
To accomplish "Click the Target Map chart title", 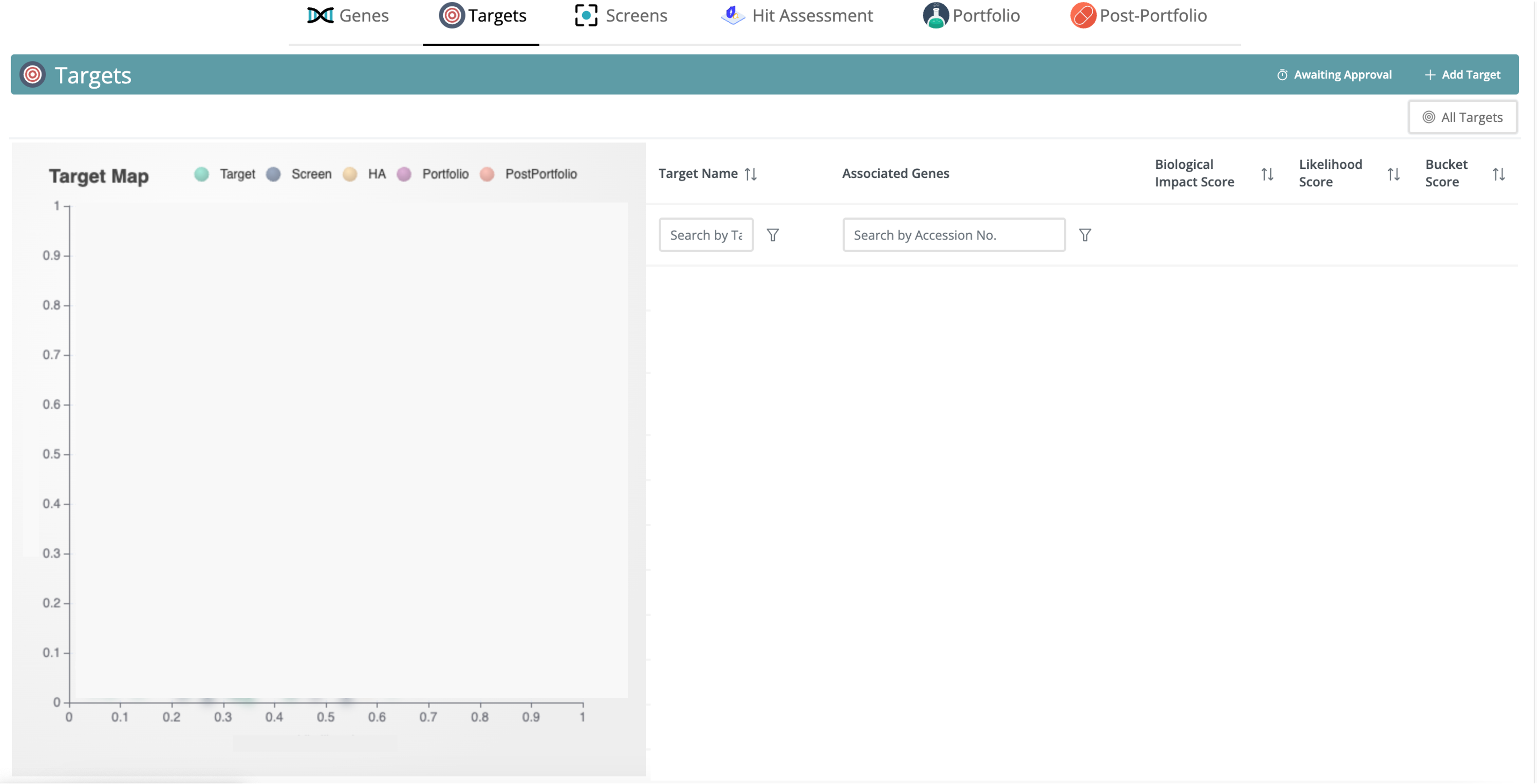I will point(99,176).
